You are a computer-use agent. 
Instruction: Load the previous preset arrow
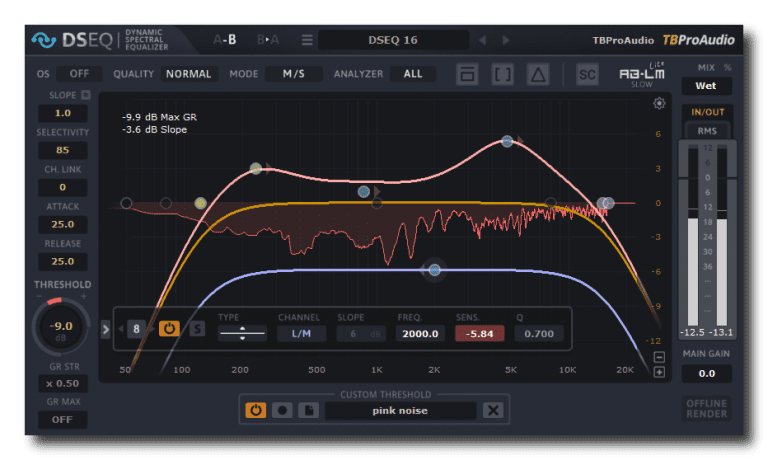[482, 40]
